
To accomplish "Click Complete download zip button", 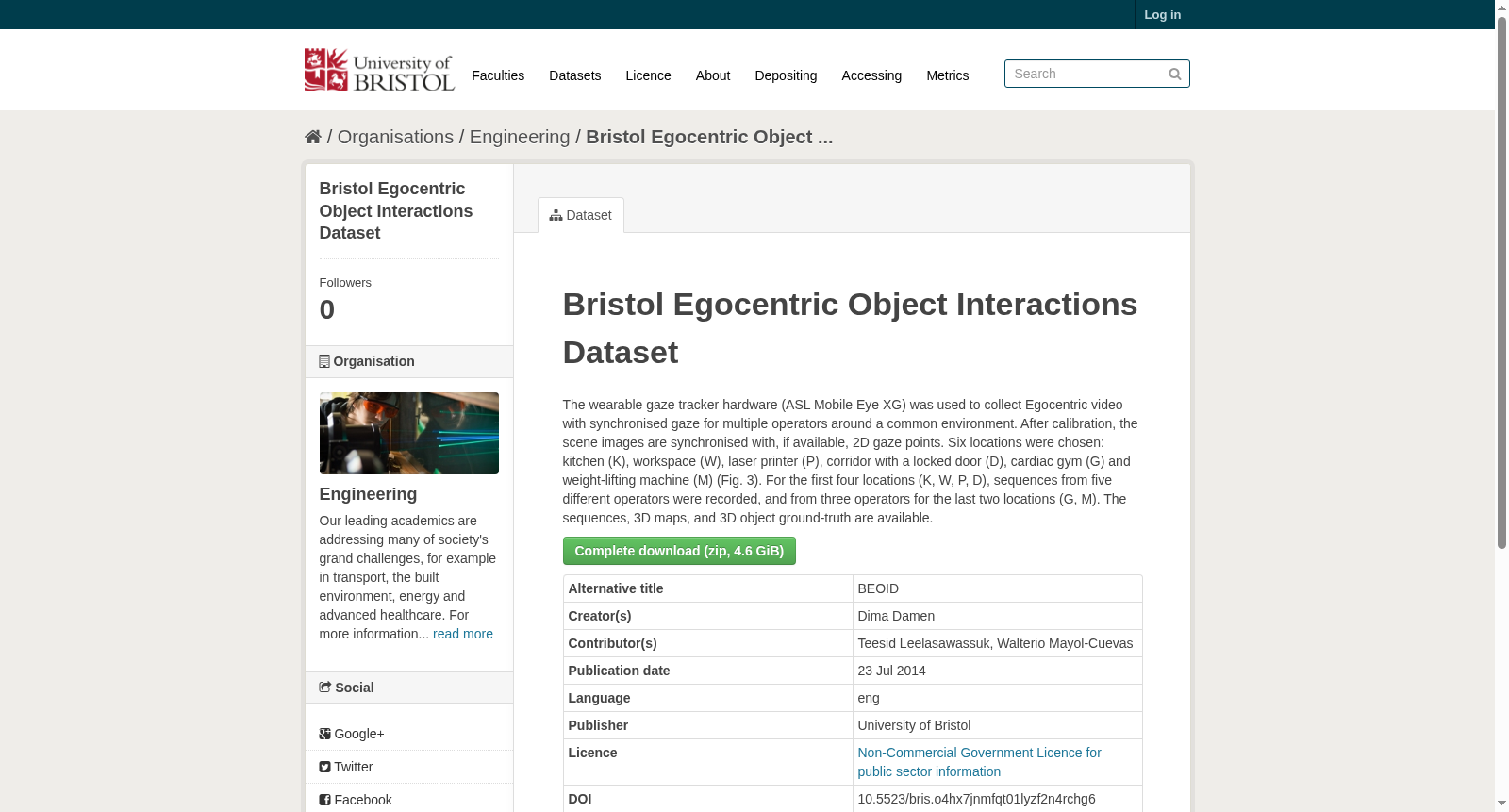I will (x=679, y=551).
